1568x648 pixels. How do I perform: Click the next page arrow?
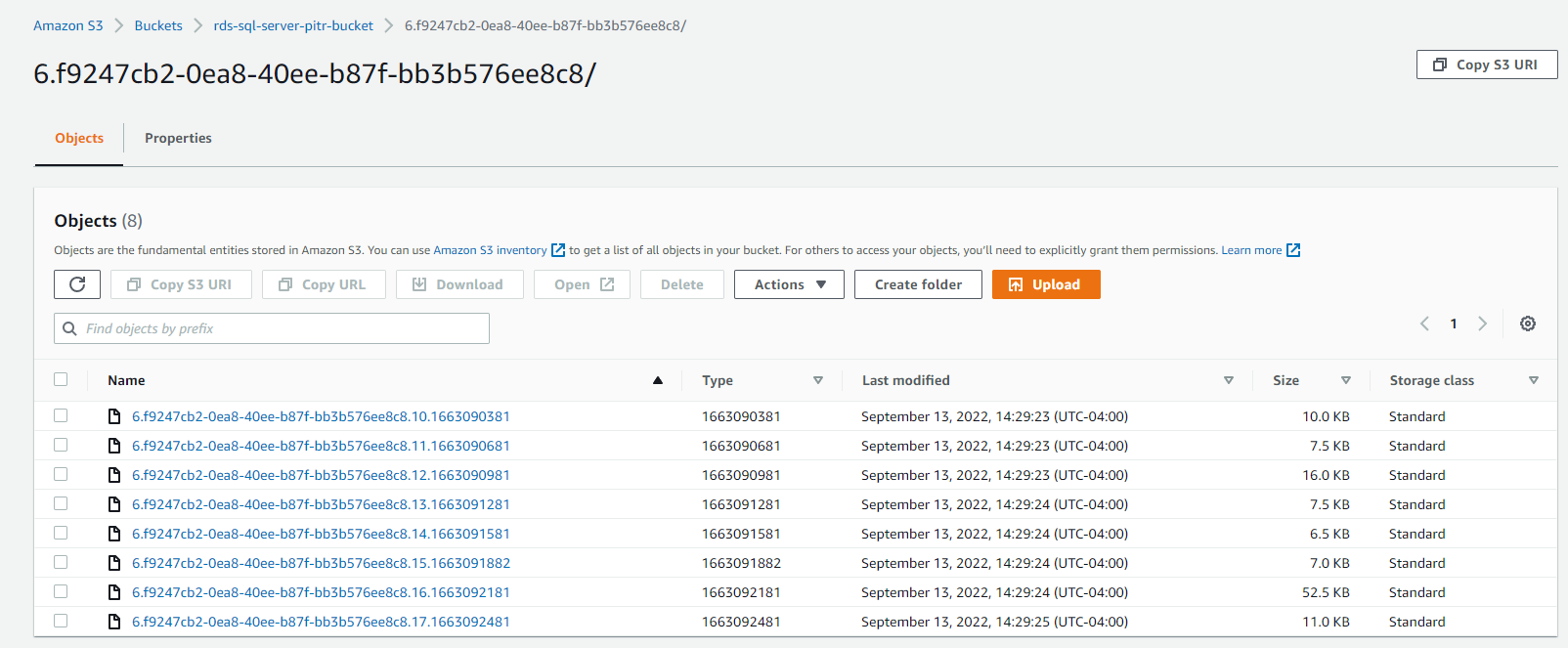pyautogui.click(x=1482, y=324)
